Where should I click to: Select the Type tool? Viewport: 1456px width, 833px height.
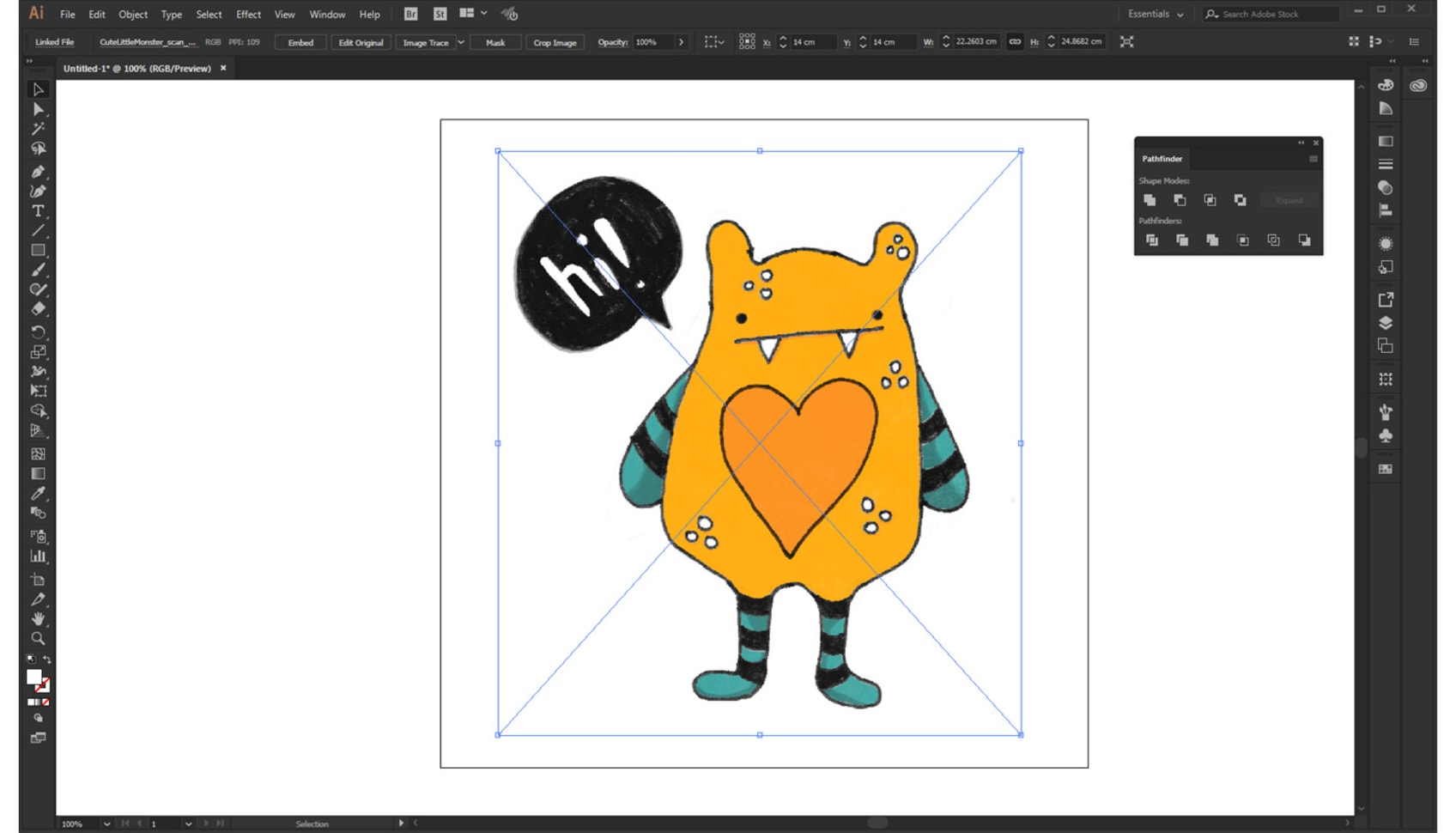[38, 211]
